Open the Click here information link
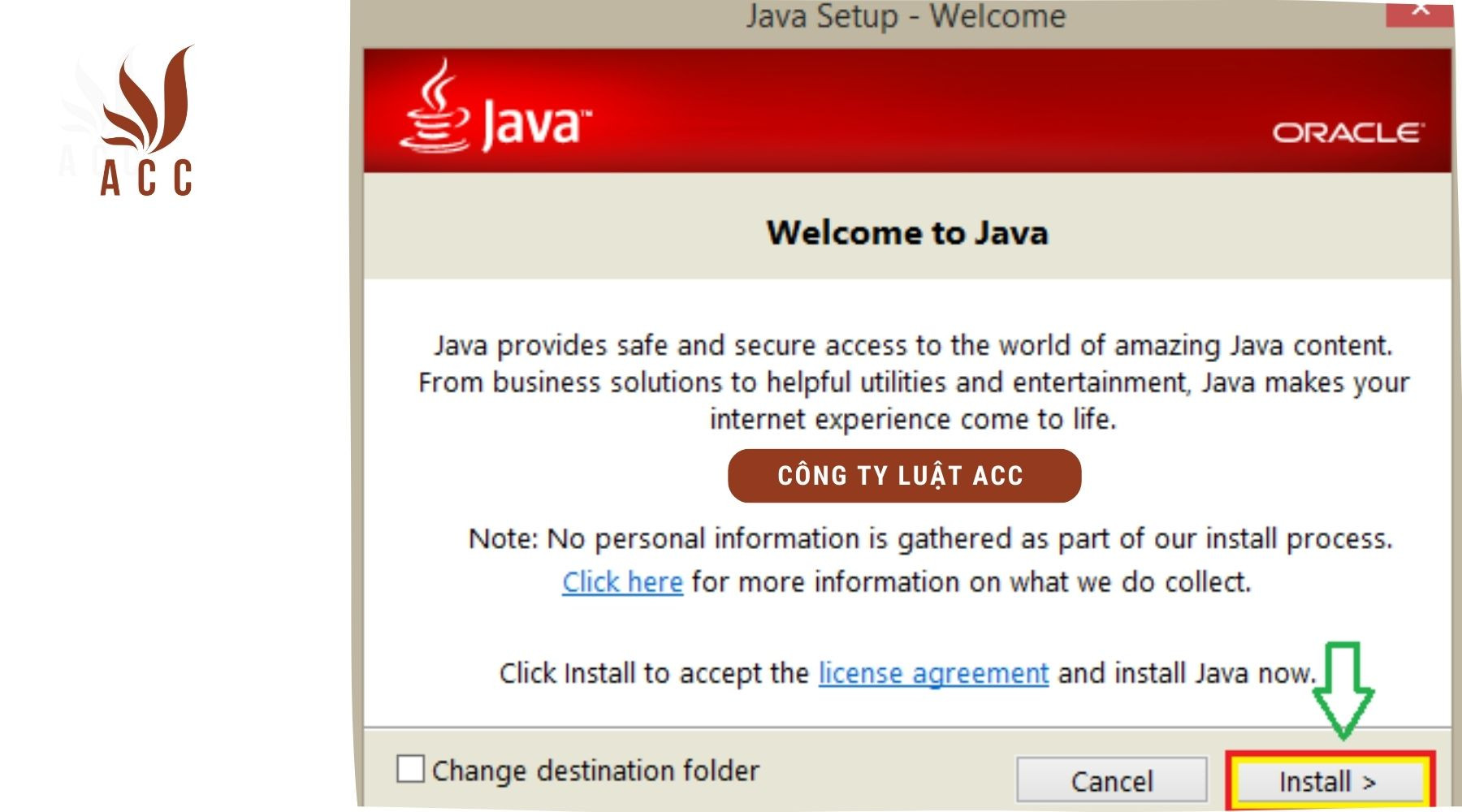The image size is (1462, 812). [x=622, y=581]
